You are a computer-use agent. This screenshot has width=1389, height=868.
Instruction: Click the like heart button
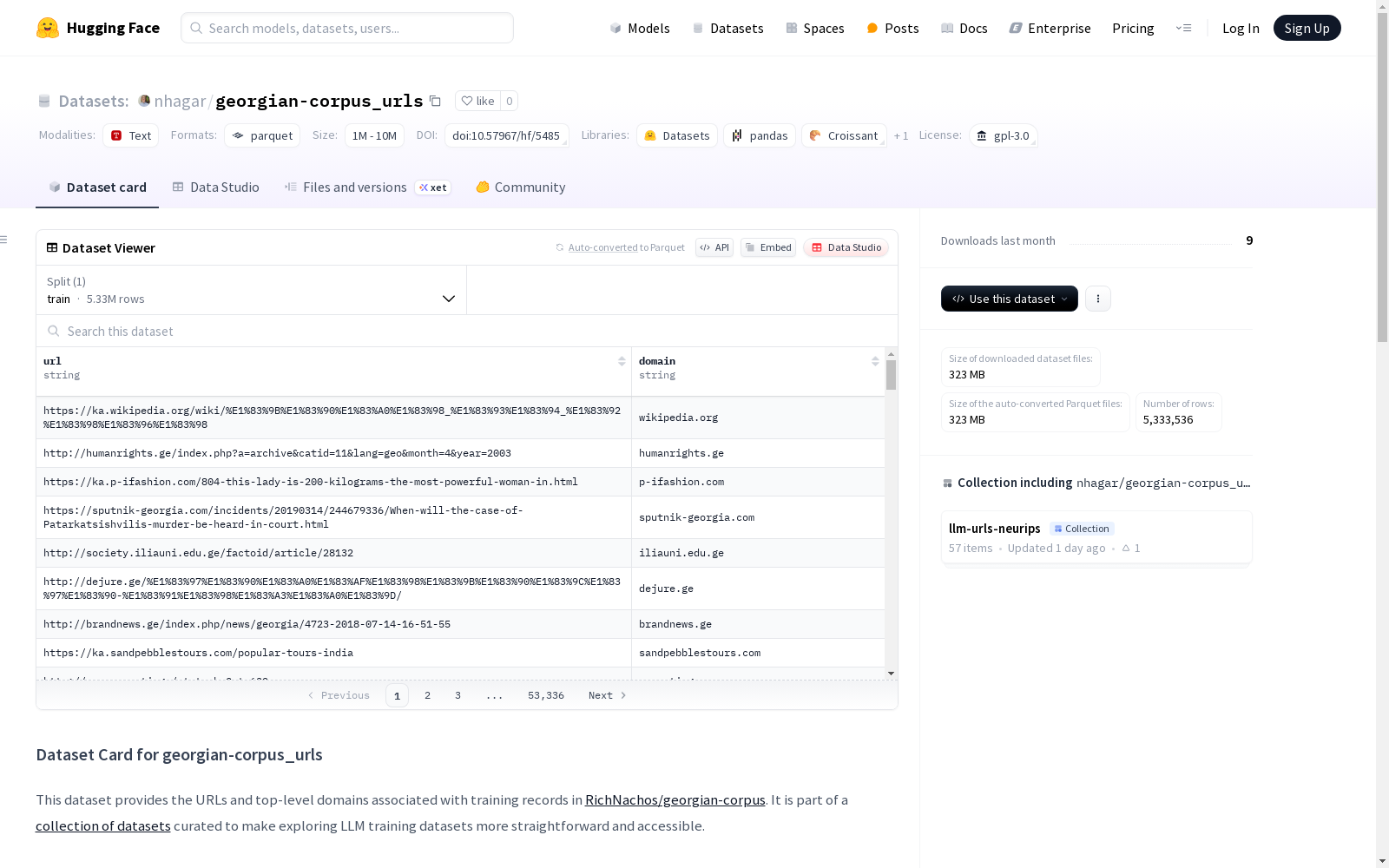[x=477, y=101]
